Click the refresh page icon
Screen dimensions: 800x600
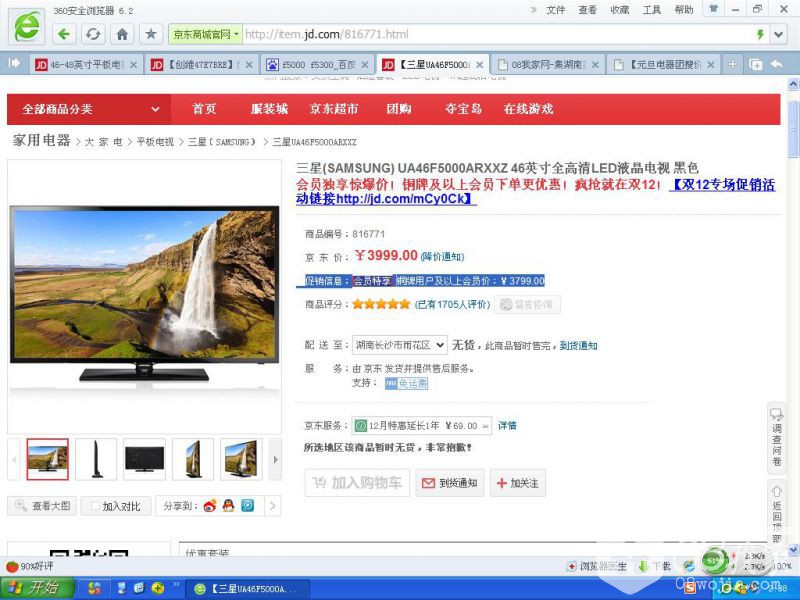coord(93,34)
